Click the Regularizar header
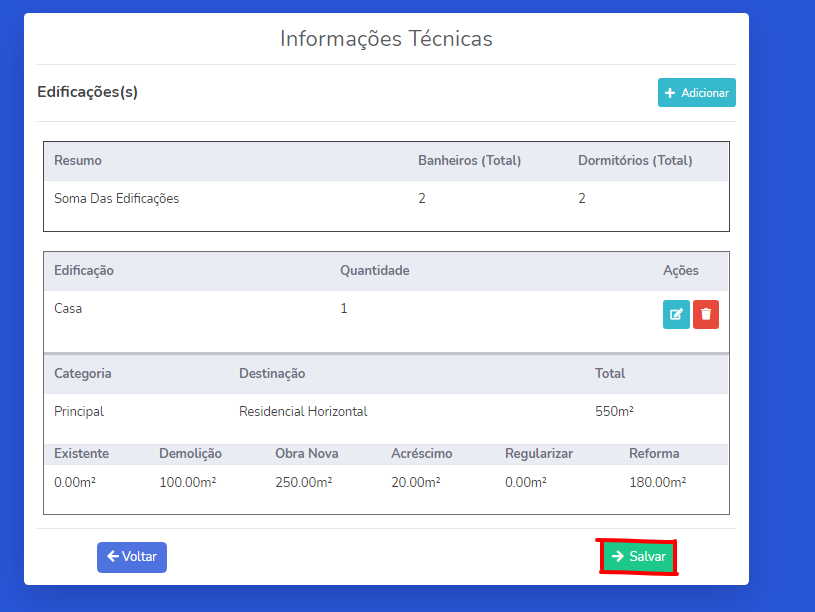The height and width of the screenshot is (612, 815). pyautogui.click(x=539, y=454)
